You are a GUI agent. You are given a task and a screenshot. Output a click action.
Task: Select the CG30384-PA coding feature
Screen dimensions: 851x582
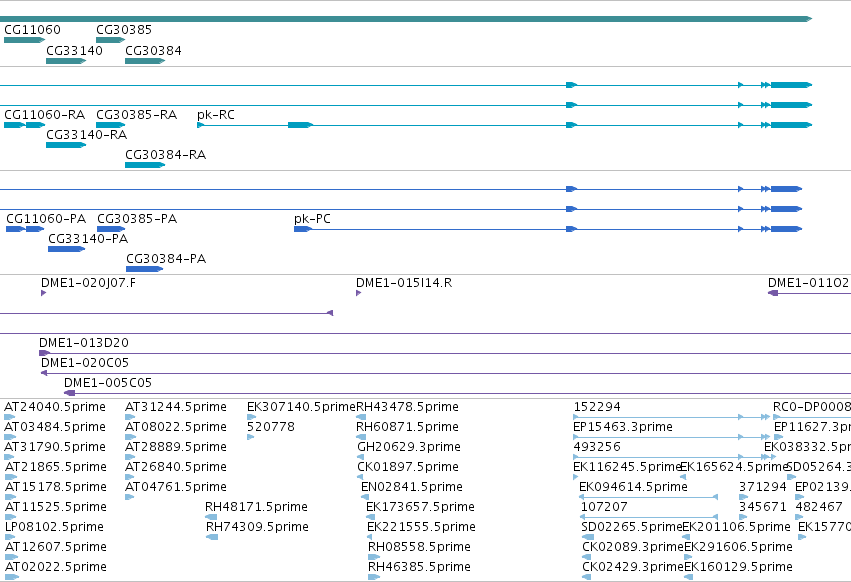click(144, 269)
